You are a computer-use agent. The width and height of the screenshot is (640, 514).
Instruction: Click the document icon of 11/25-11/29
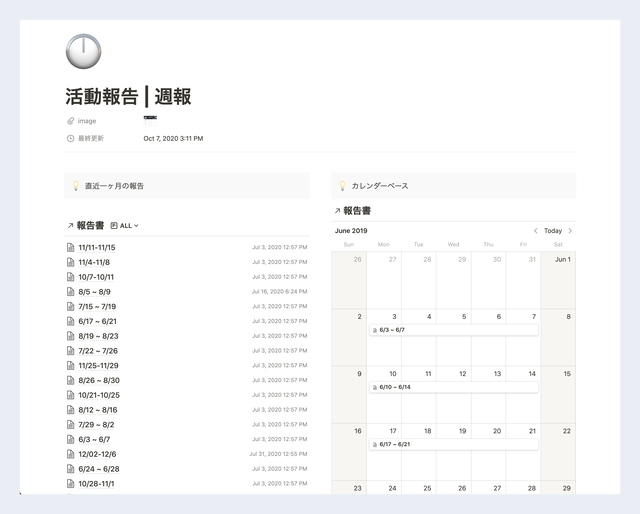coord(71,365)
